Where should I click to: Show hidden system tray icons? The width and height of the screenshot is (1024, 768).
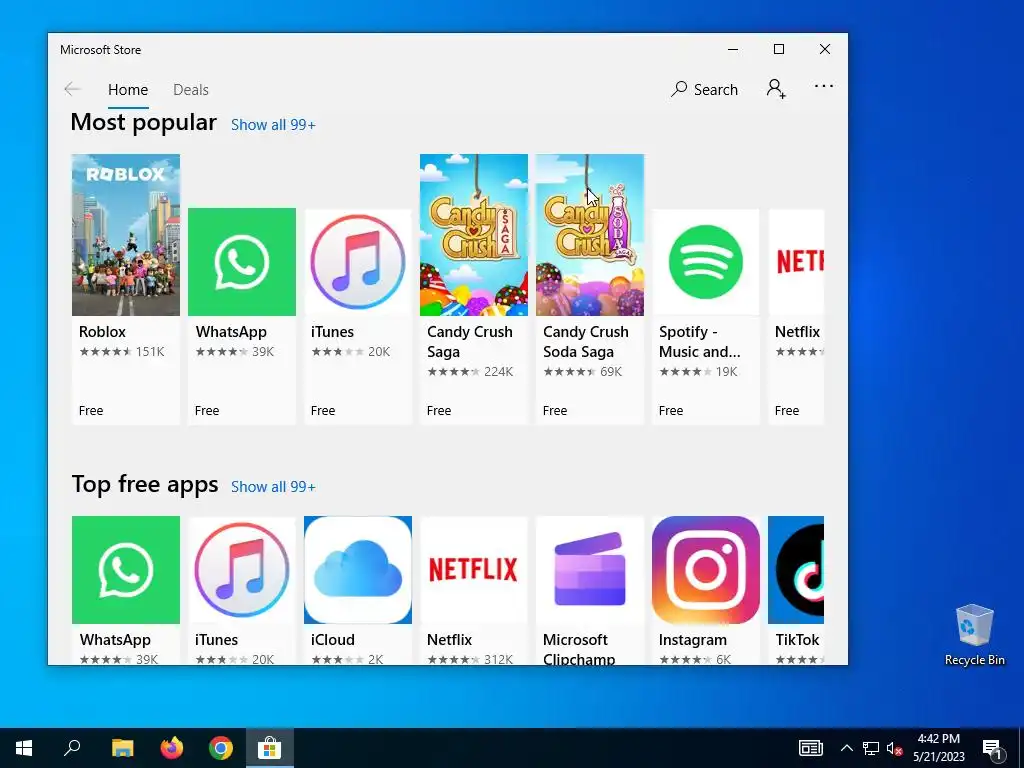[x=846, y=748]
